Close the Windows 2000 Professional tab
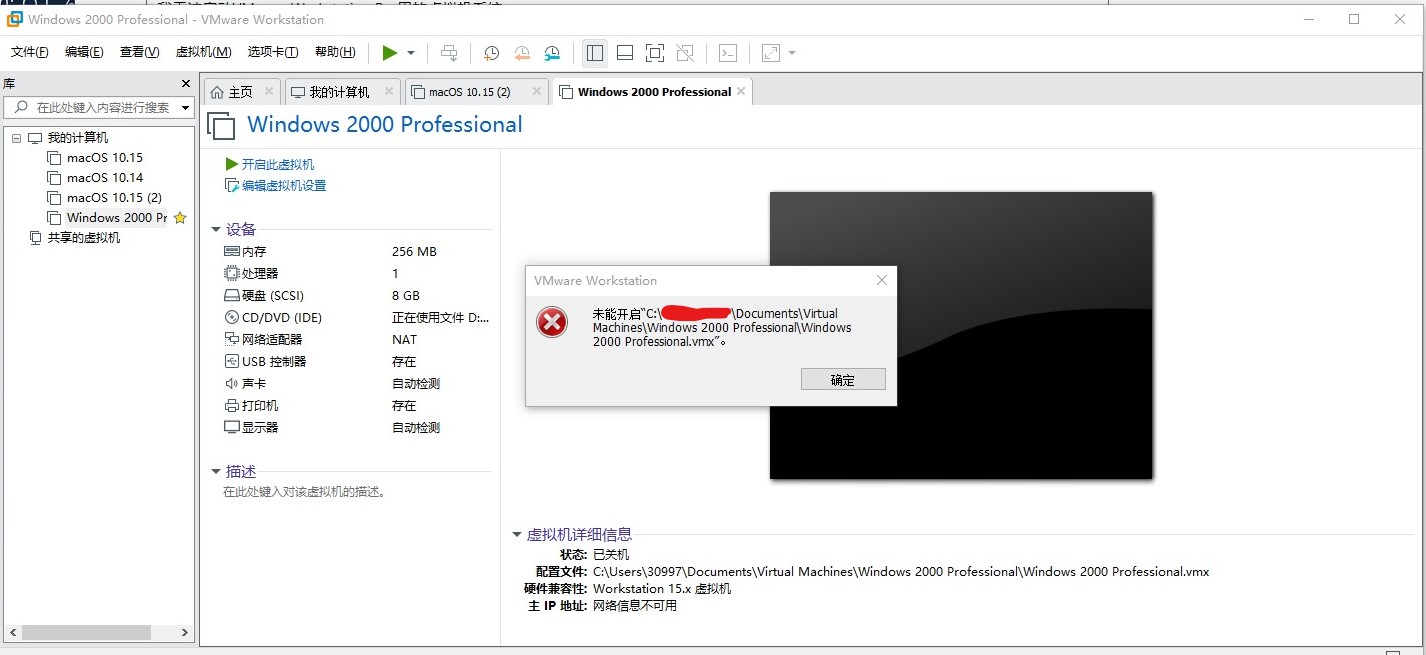This screenshot has width=1426, height=655. pos(741,91)
